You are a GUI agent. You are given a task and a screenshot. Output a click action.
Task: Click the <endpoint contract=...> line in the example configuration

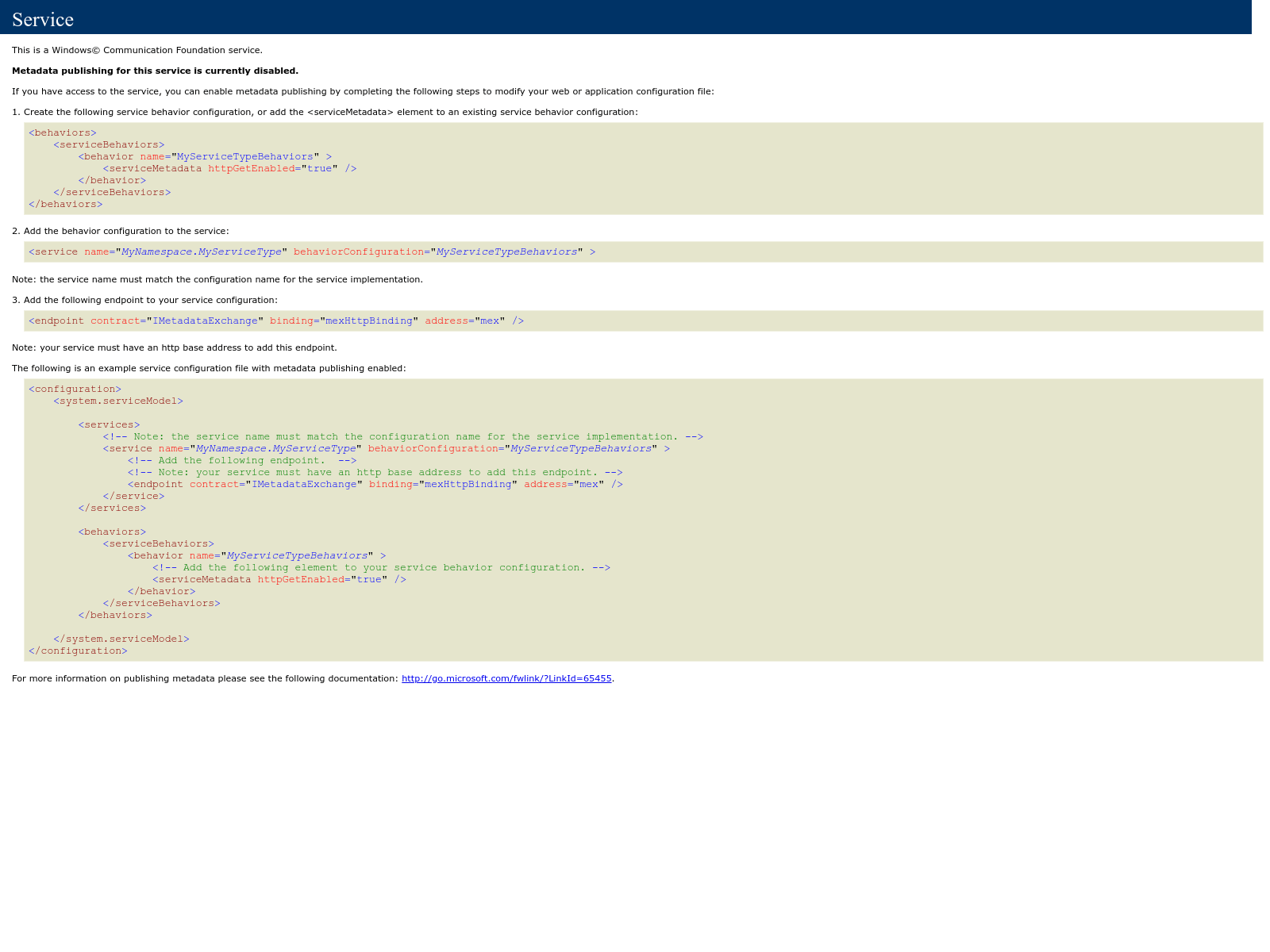375,484
